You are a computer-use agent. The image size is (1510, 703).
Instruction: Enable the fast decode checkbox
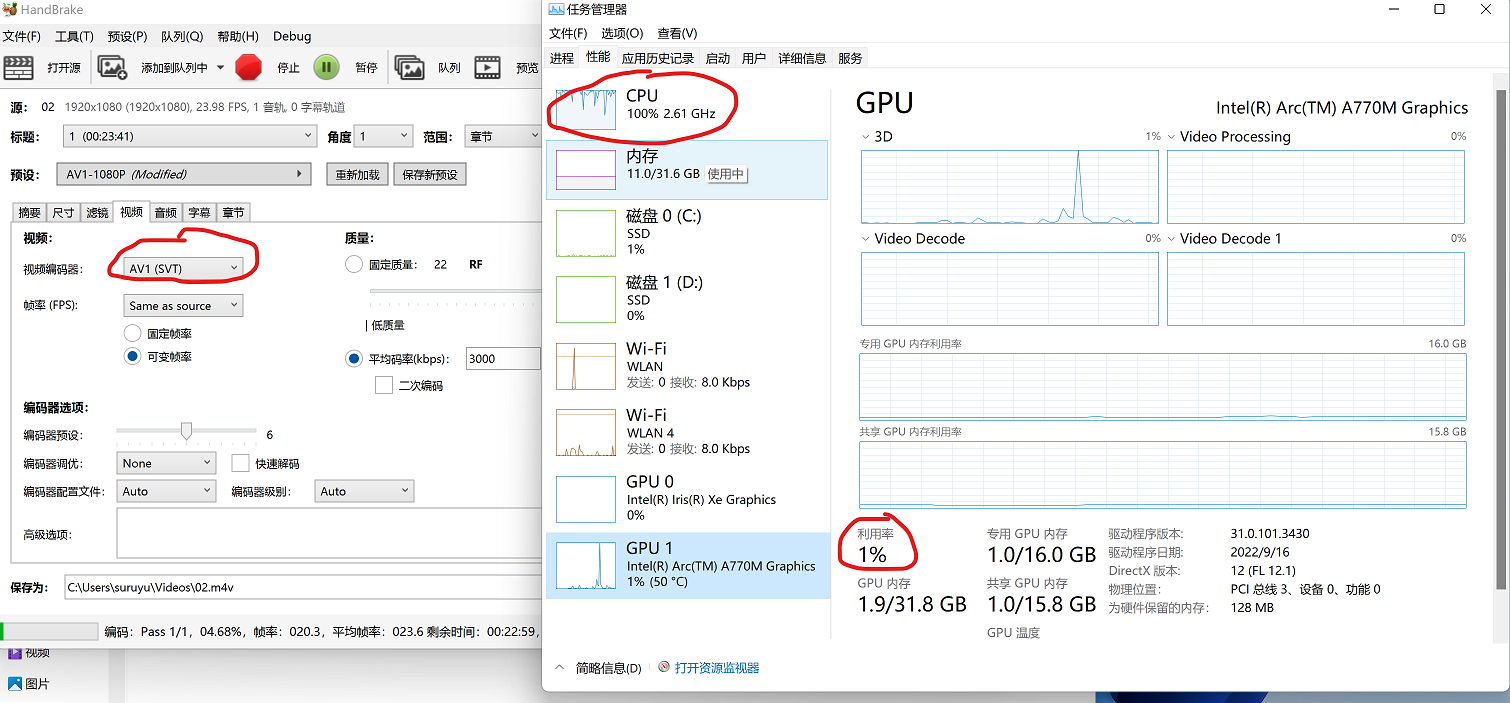click(x=240, y=463)
